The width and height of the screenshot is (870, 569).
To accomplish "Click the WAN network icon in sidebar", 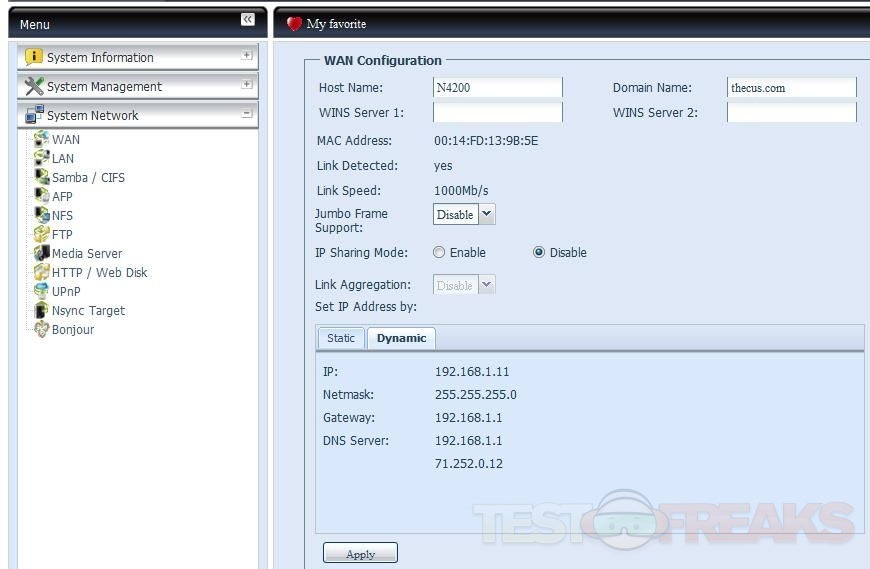I will 41,139.
